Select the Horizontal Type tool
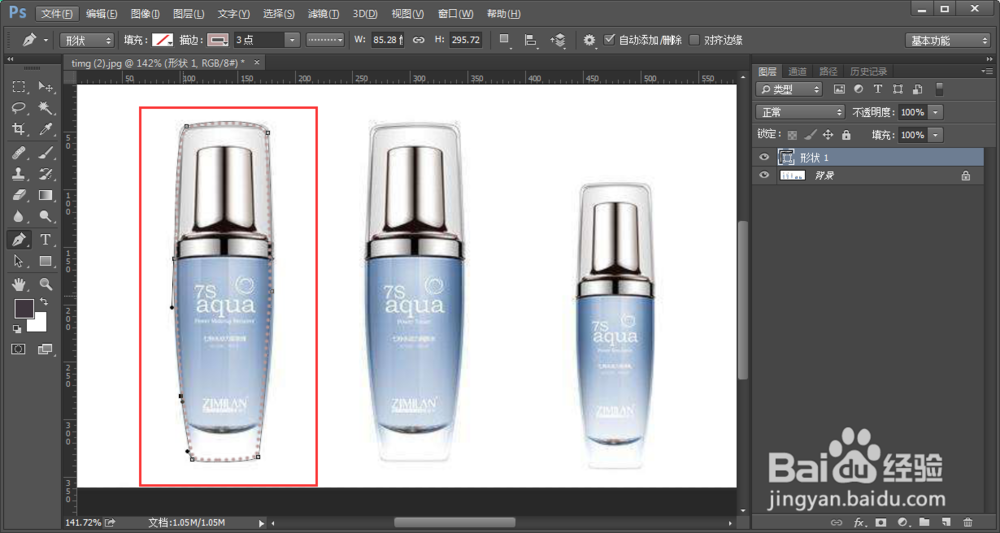The image size is (1000, 533). click(45, 240)
